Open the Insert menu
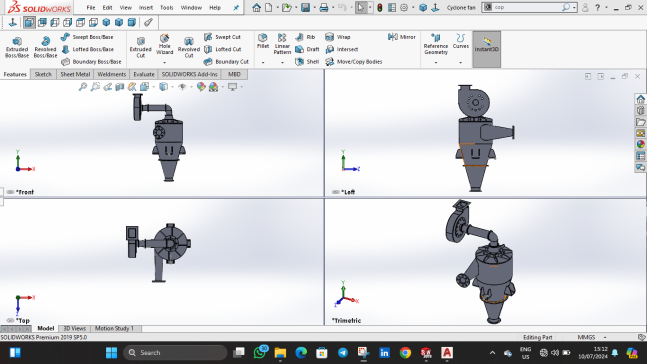The width and height of the screenshot is (647, 364). [146, 7]
